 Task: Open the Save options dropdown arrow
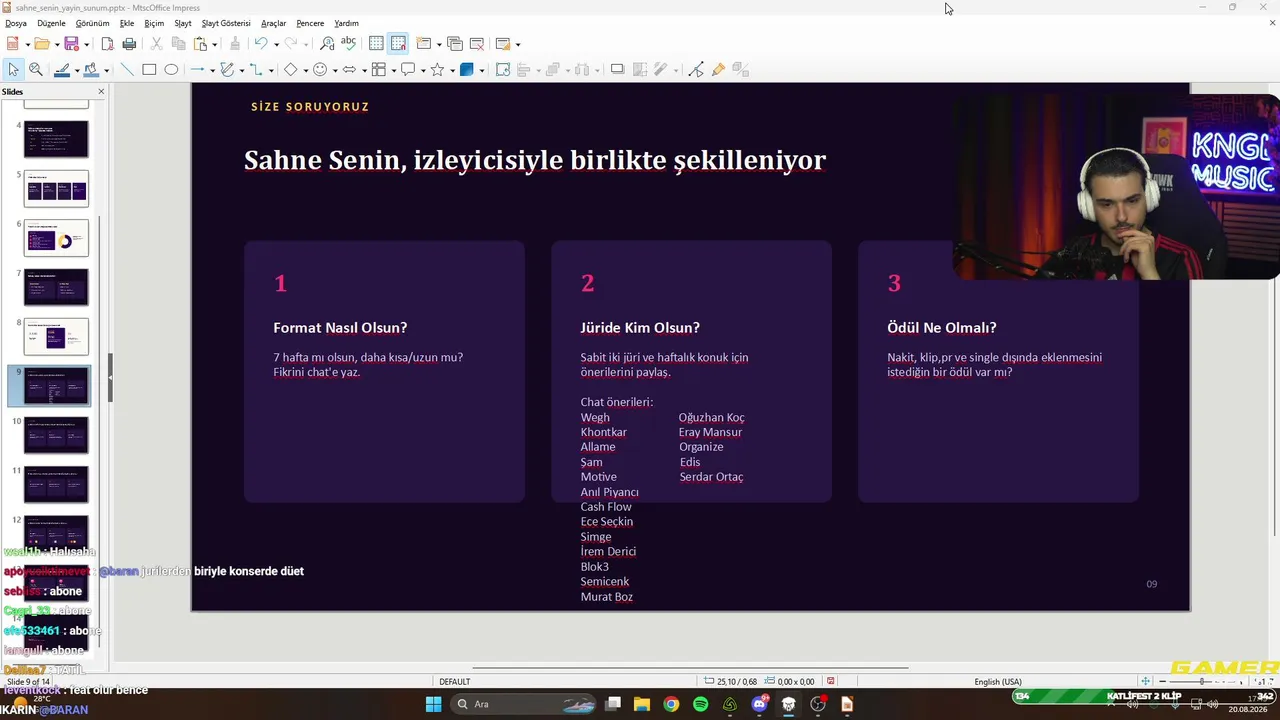coord(86,44)
